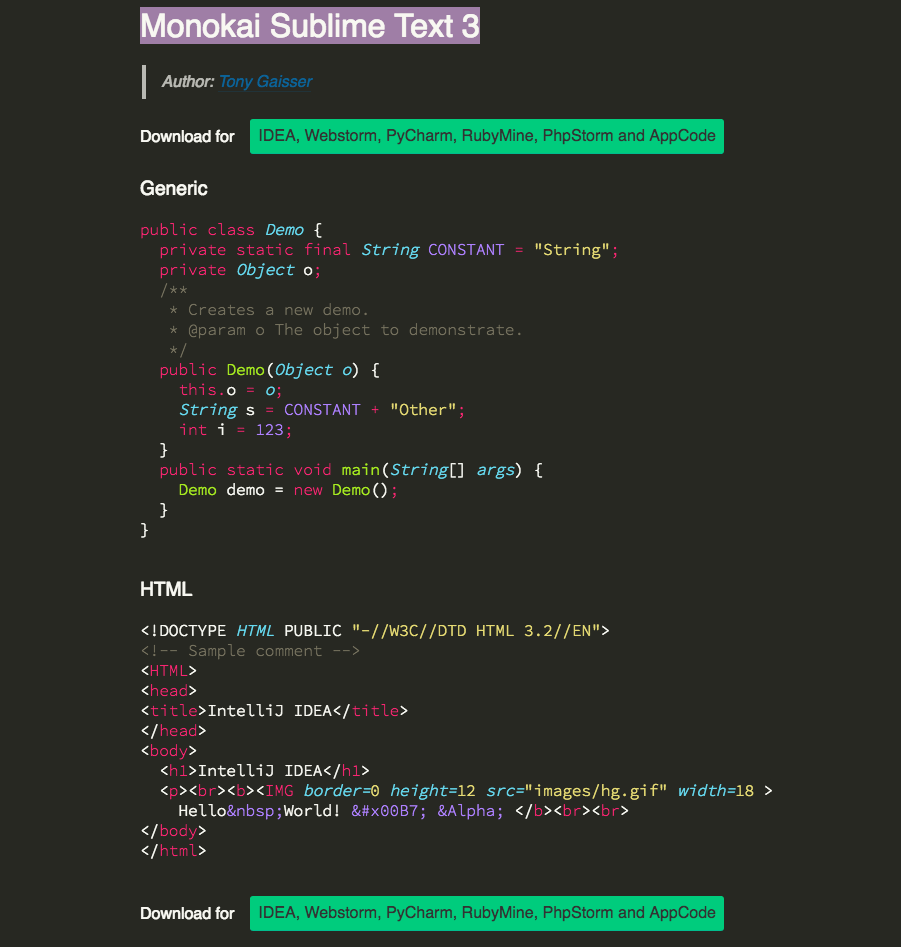Click the opening '<HTML>' tag line

click(168, 671)
